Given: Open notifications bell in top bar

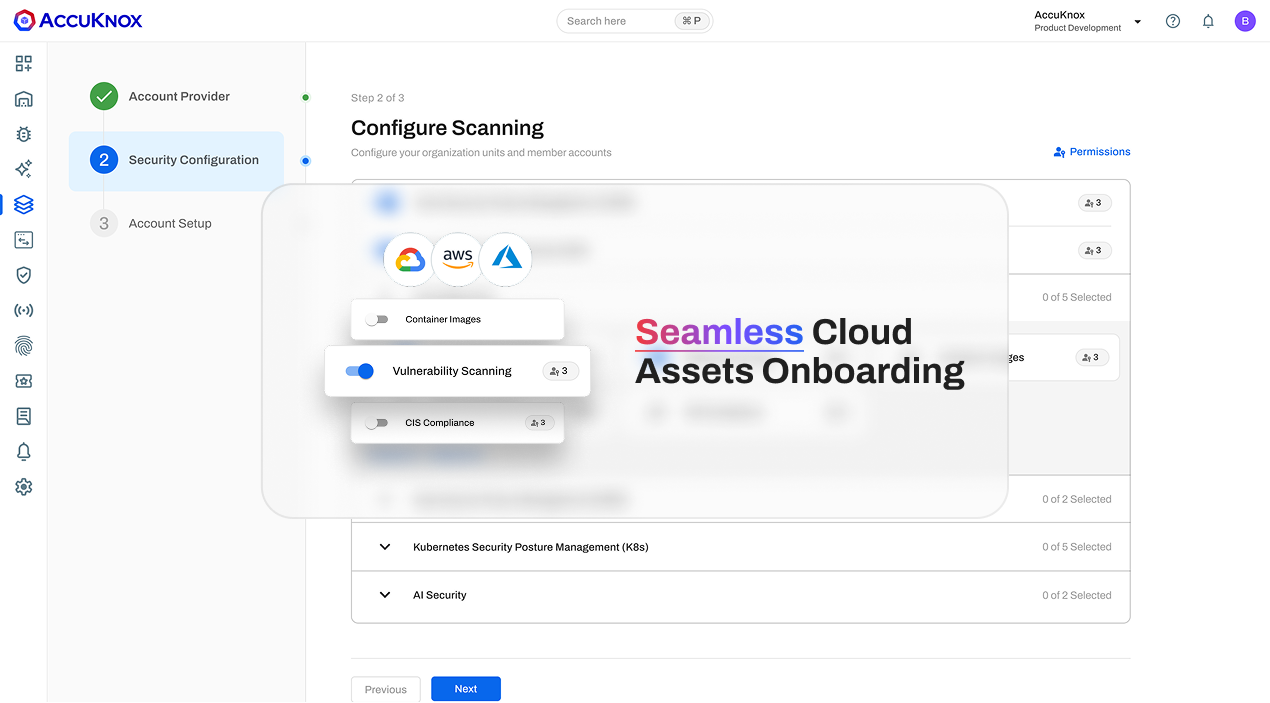Looking at the screenshot, I should click(1208, 21).
